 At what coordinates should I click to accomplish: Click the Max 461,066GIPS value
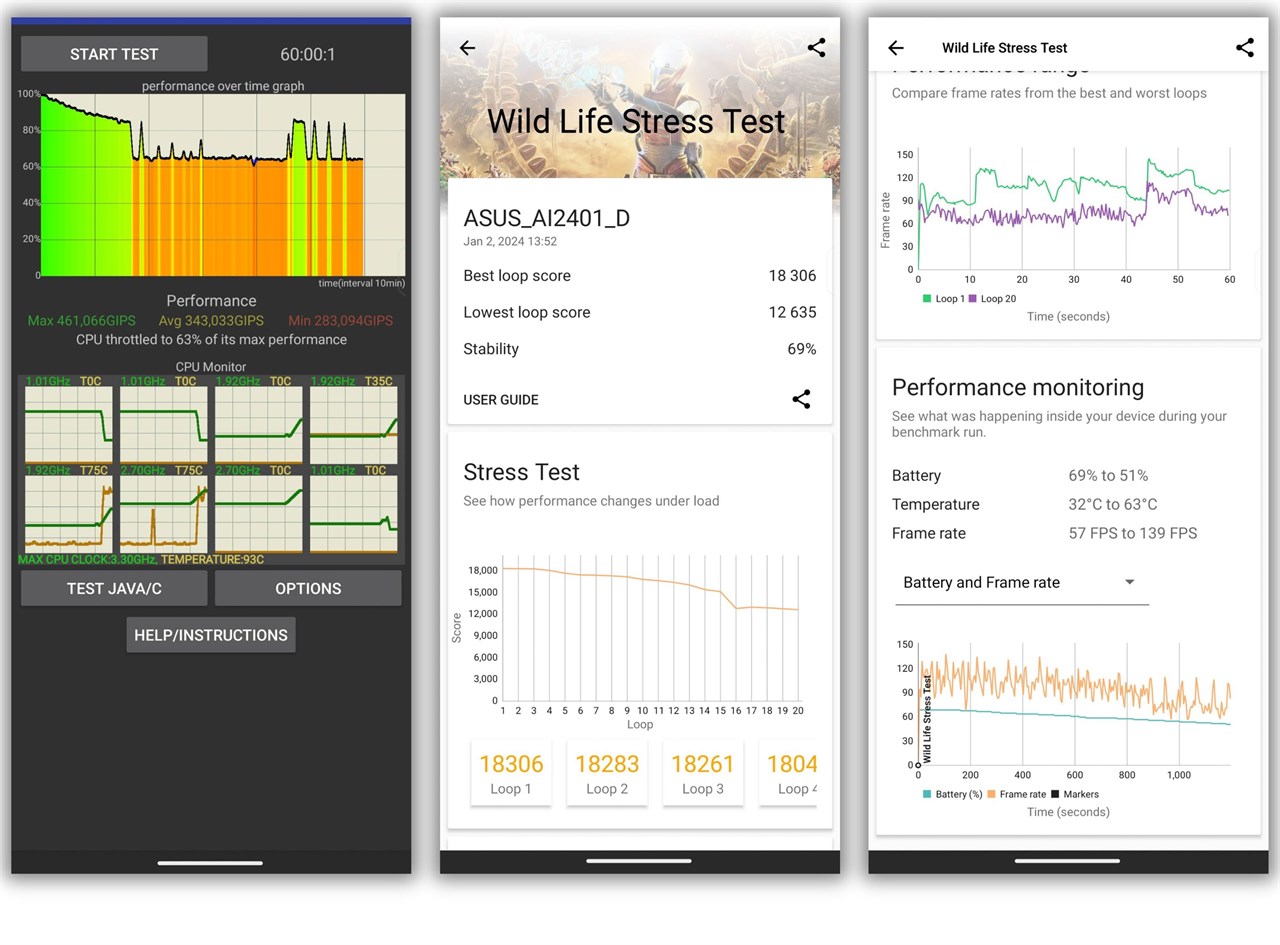(82, 321)
